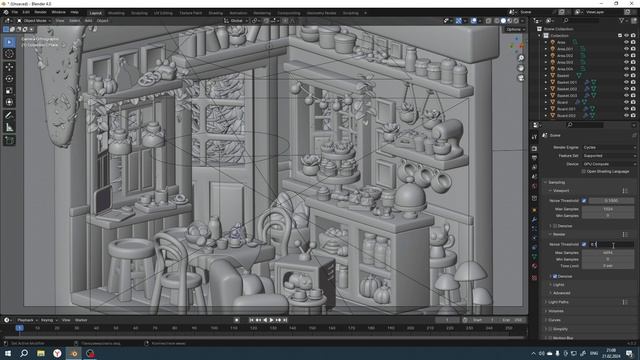
Task: Select the Rotate tool
Action: [x=9, y=78]
